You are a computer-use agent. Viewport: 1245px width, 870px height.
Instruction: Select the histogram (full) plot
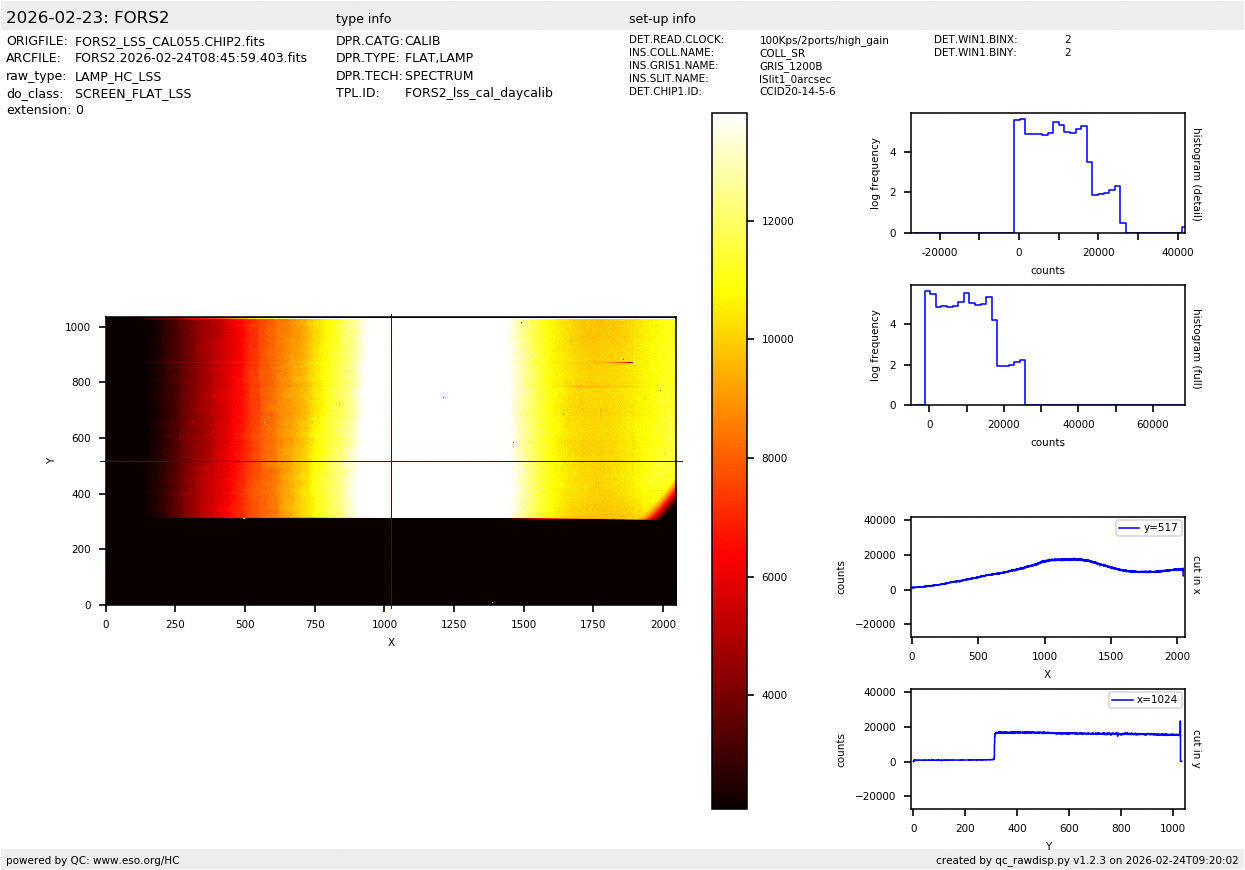1047,345
